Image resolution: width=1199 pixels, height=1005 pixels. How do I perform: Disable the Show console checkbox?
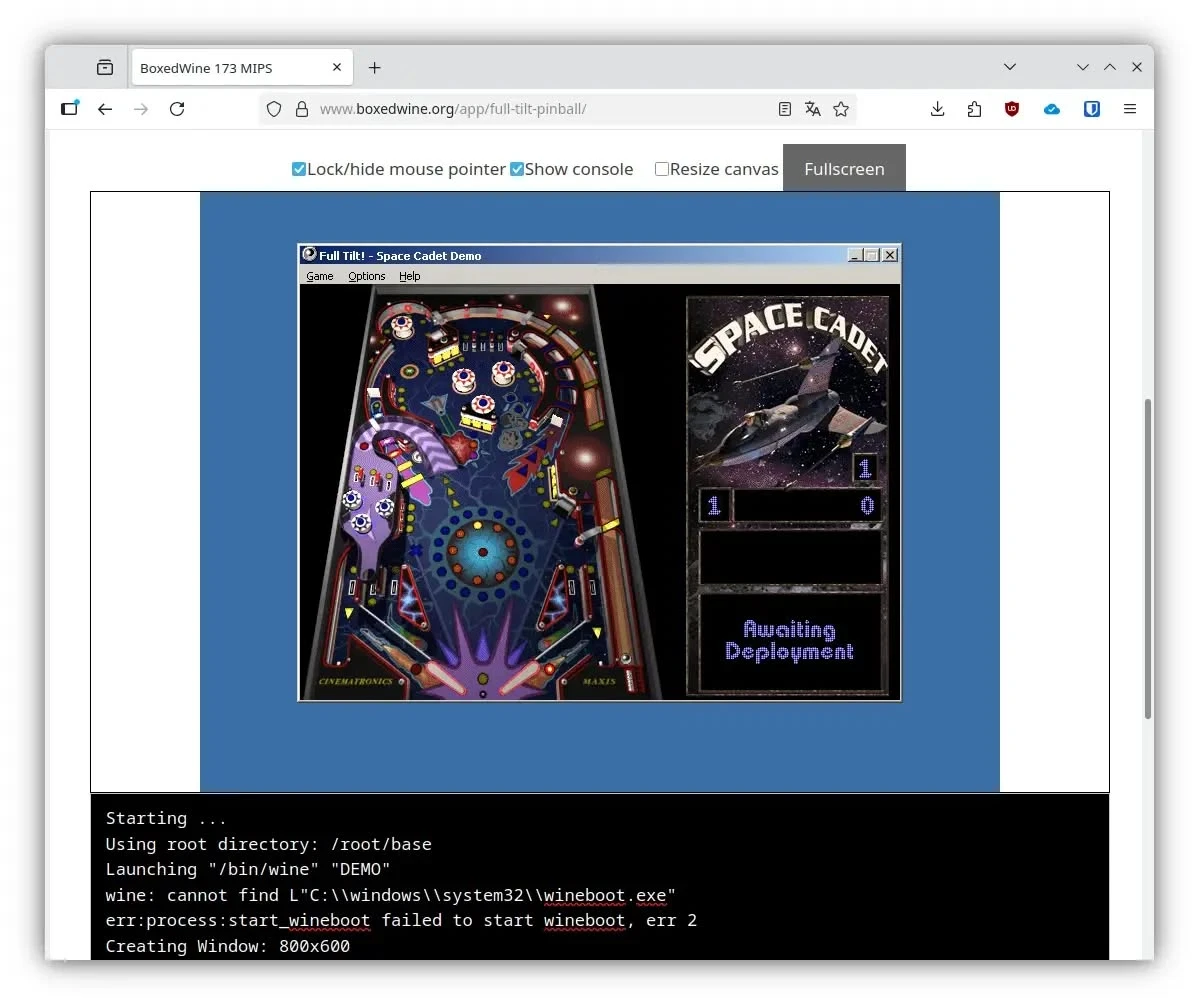point(517,169)
